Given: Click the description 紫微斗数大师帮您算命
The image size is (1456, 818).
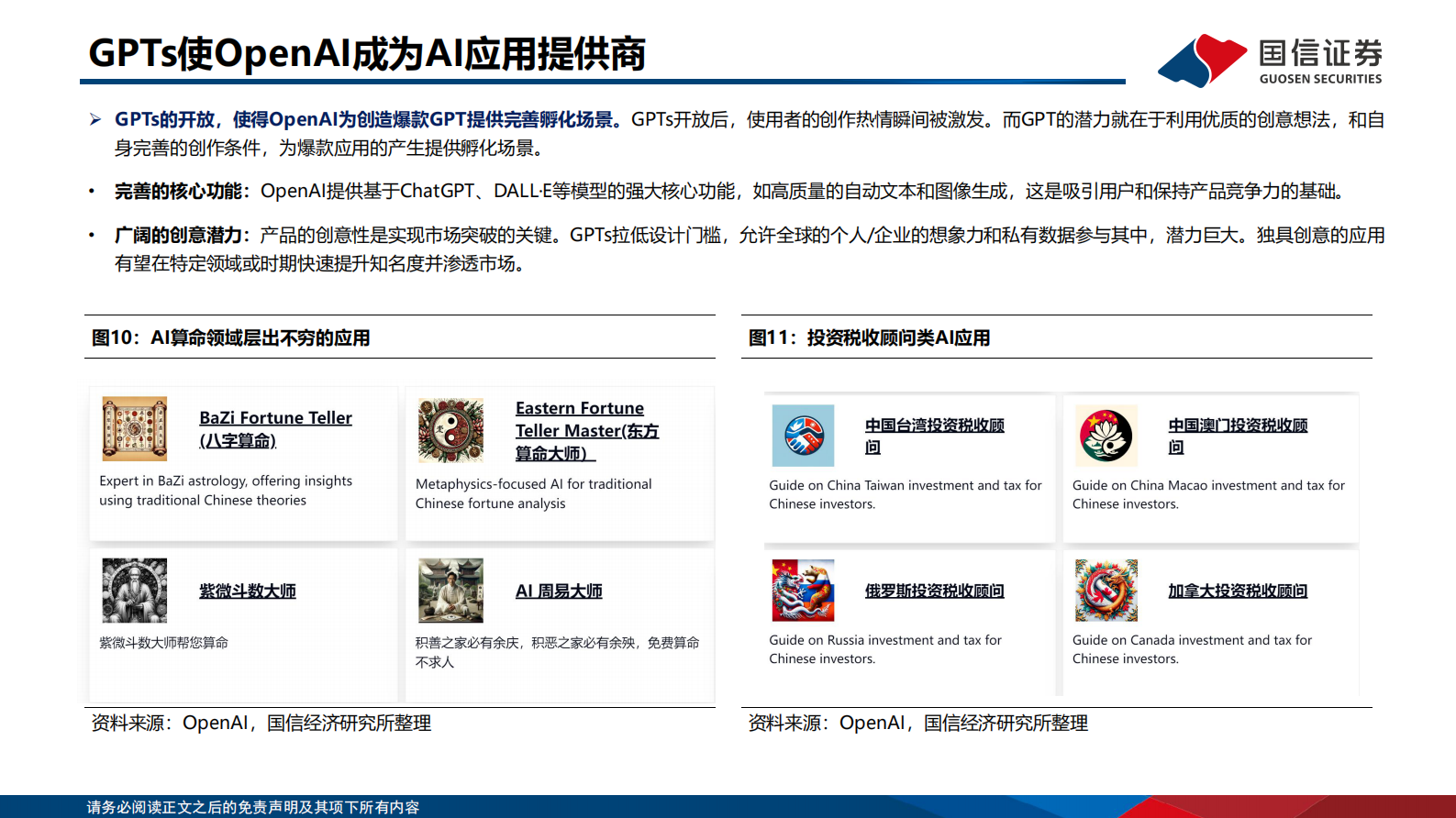Looking at the screenshot, I should tap(164, 643).
